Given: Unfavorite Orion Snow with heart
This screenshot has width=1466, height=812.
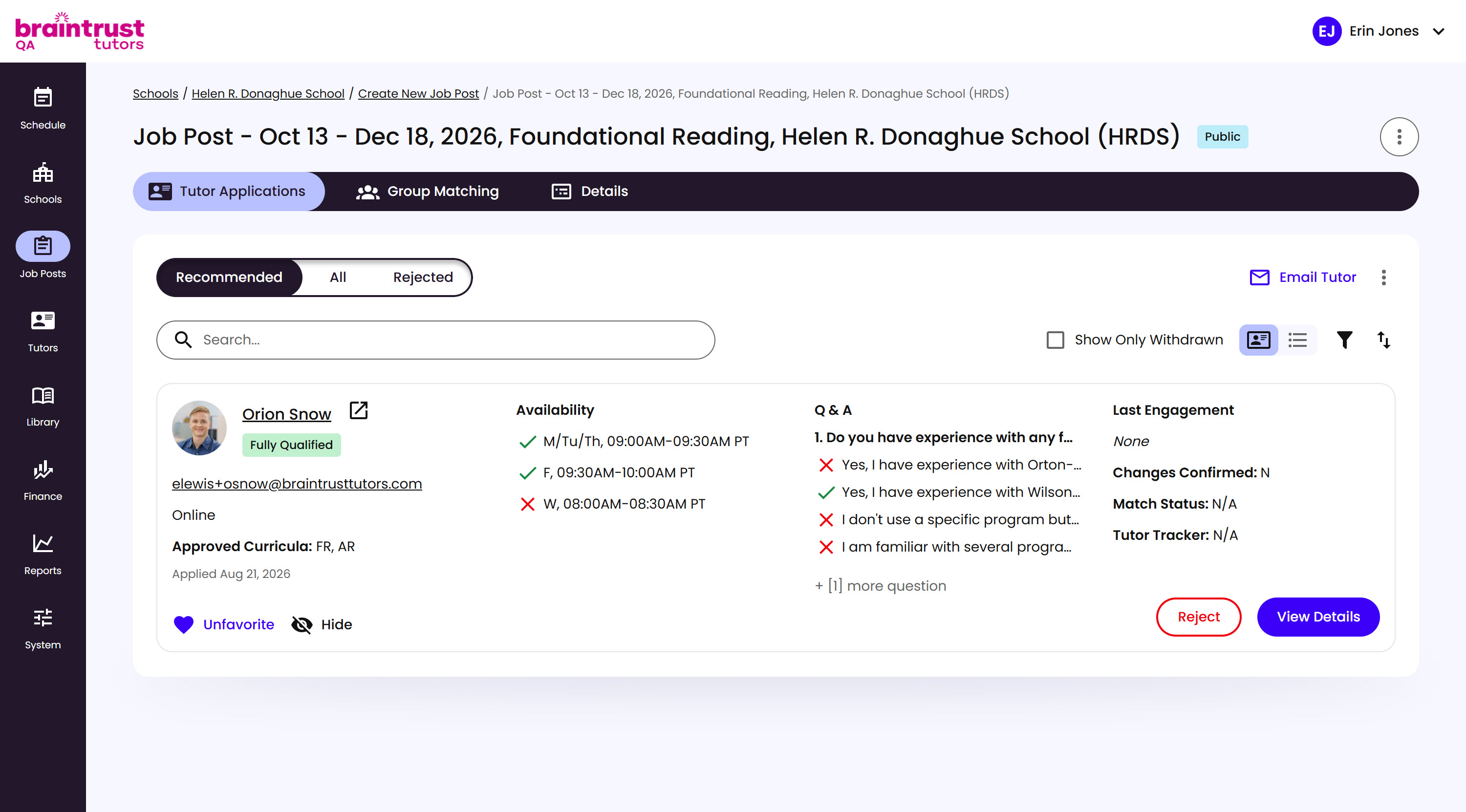Looking at the screenshot, I should (x=224, y=624).
